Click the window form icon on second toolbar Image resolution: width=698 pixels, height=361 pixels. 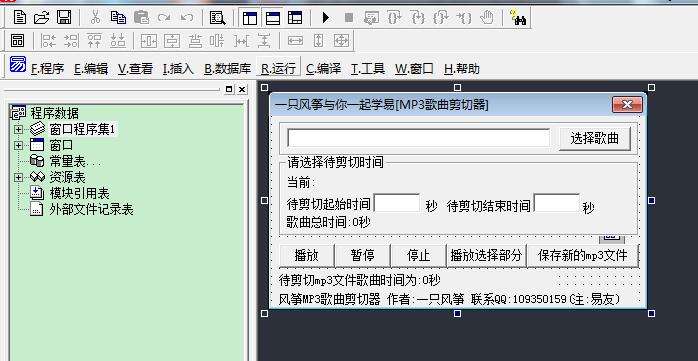pos(18,41)
